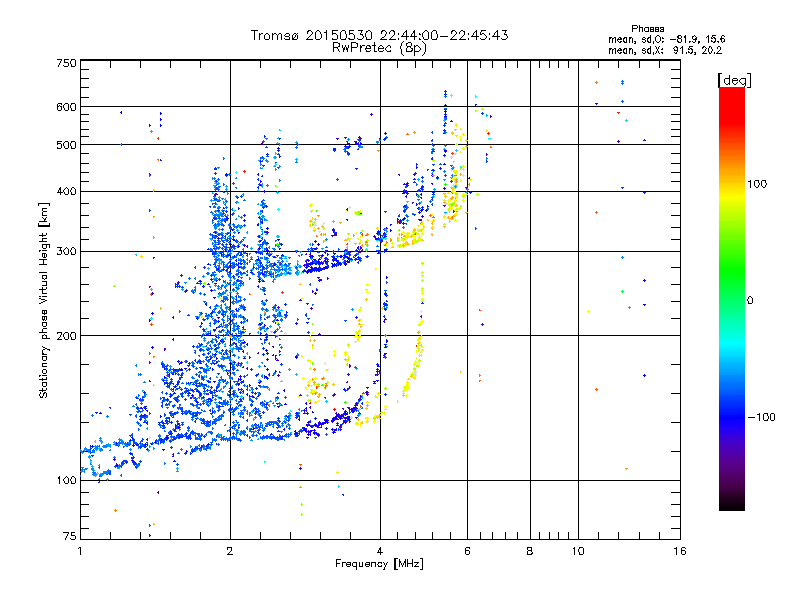Click x-axis tick label '10'
This screenshot has width=800, height=600.
578,551
